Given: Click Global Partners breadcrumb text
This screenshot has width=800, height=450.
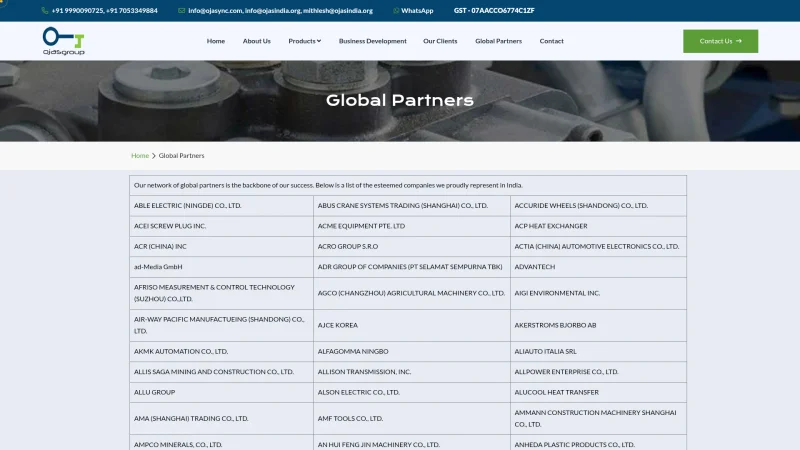Looking at the screenshot, I should tap(181, 156).
